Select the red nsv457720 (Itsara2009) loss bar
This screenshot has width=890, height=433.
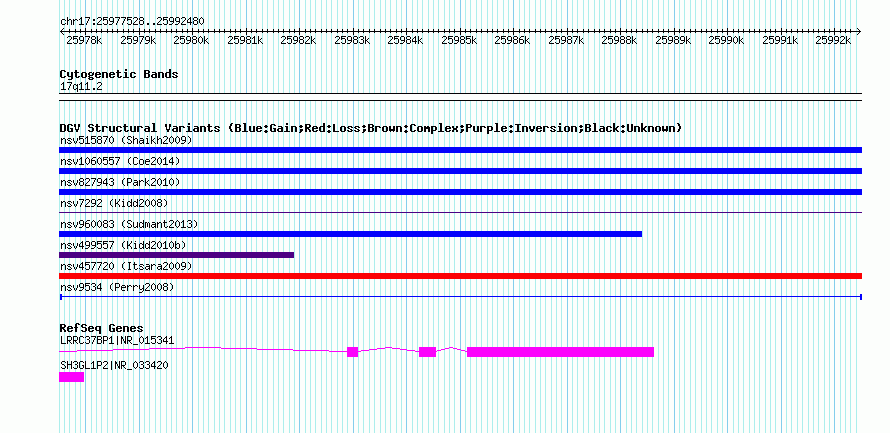(460, 276)
